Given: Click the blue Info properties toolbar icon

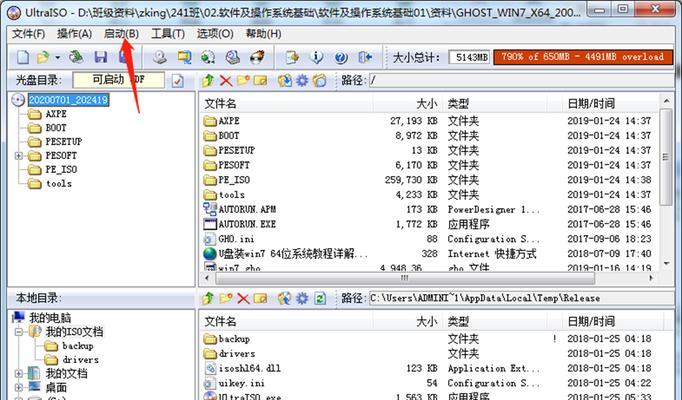Looking at the screenshot, I should [318, 57].
